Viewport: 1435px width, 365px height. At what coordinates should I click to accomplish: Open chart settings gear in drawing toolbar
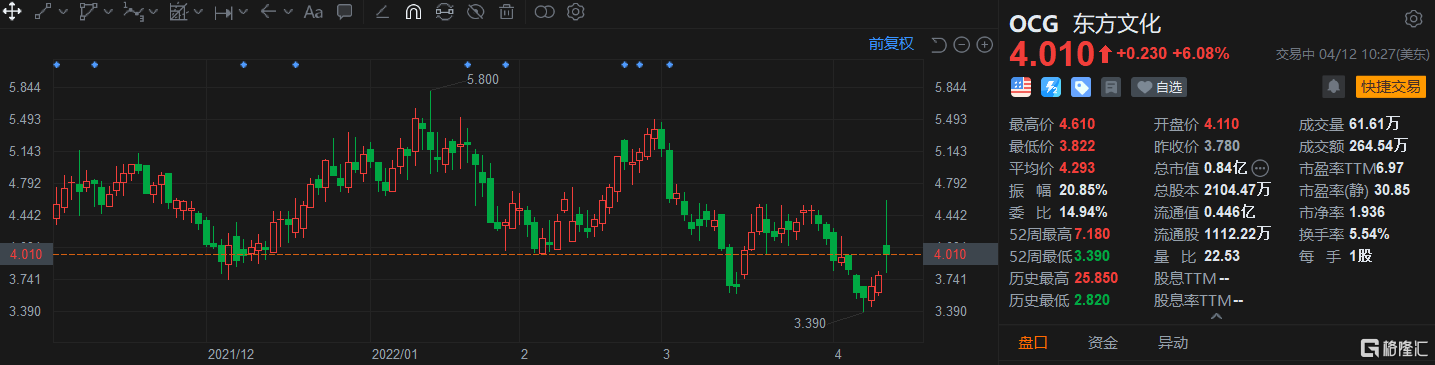575,13
